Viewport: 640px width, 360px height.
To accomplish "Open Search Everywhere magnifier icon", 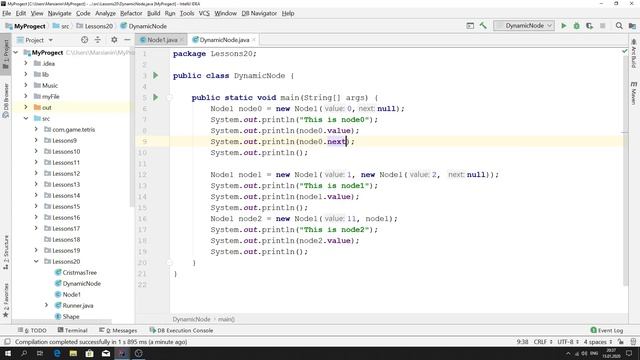I will coord(619,26).
